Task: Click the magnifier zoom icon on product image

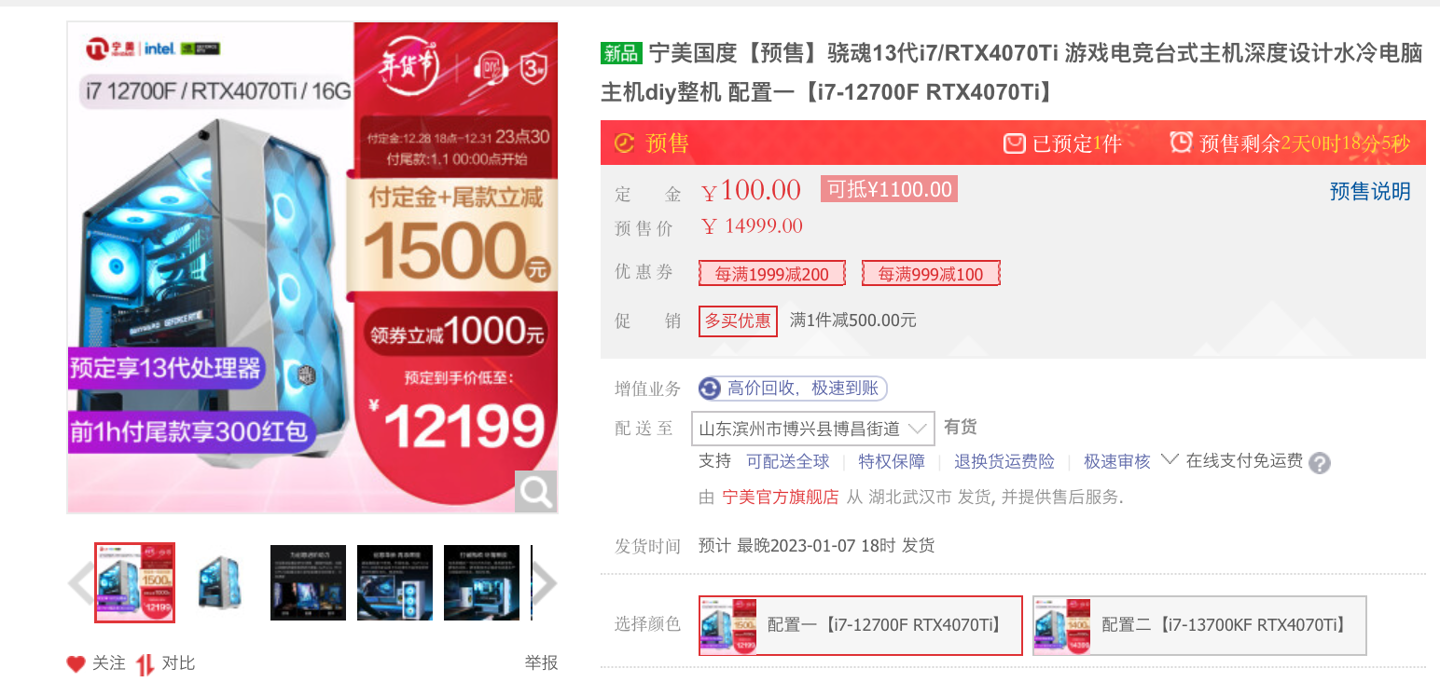Action: (536, 491)
